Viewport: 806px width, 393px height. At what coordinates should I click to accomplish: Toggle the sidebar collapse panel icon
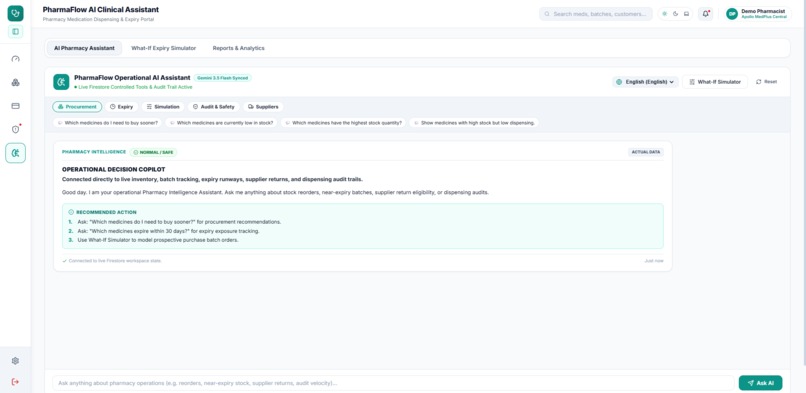(x=15, y=32)
